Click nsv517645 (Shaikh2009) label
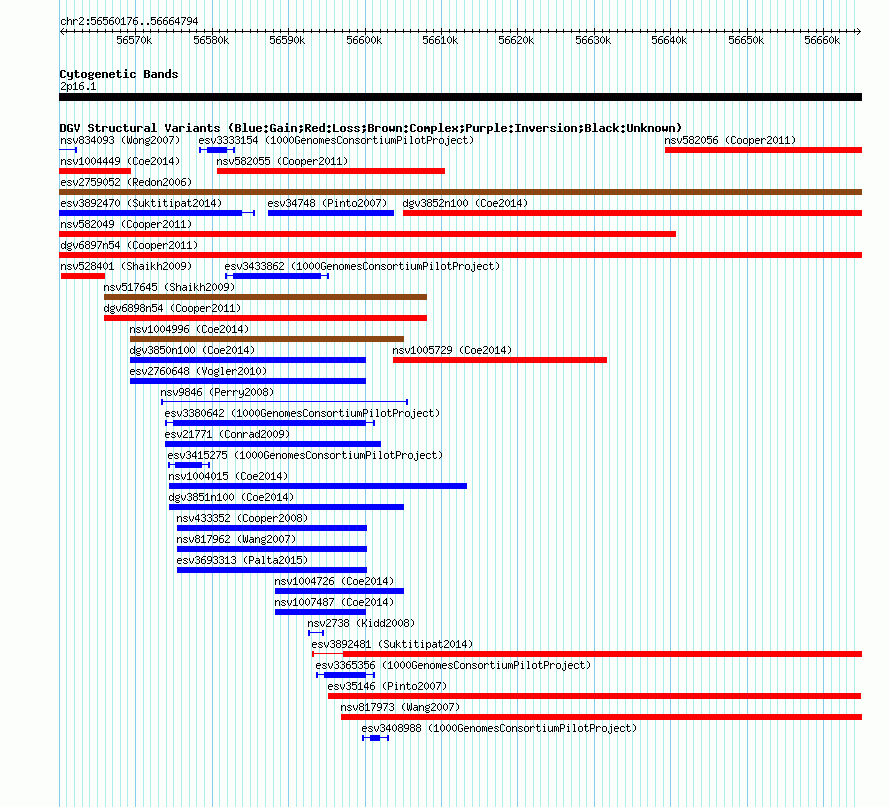Image resolution: width=890 pixels, height=807 pixels. 169,287
